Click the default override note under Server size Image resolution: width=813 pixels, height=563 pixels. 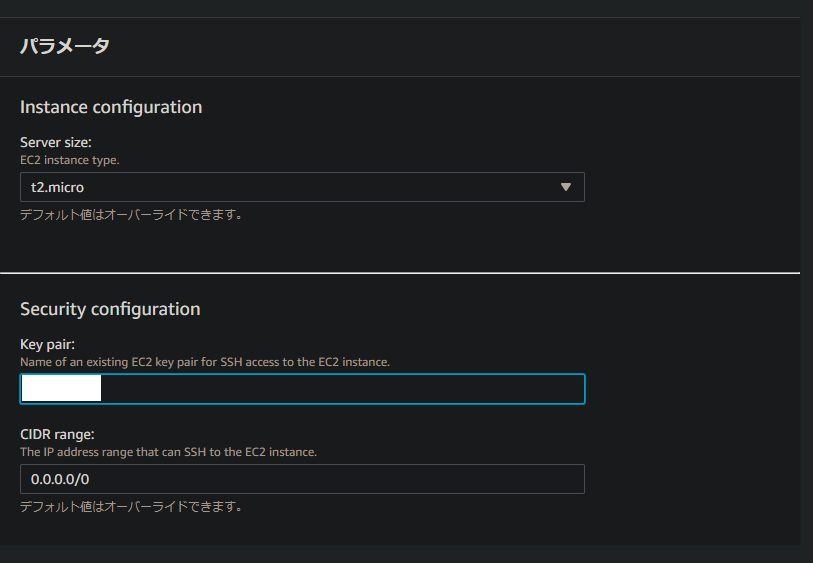[131, 214]
